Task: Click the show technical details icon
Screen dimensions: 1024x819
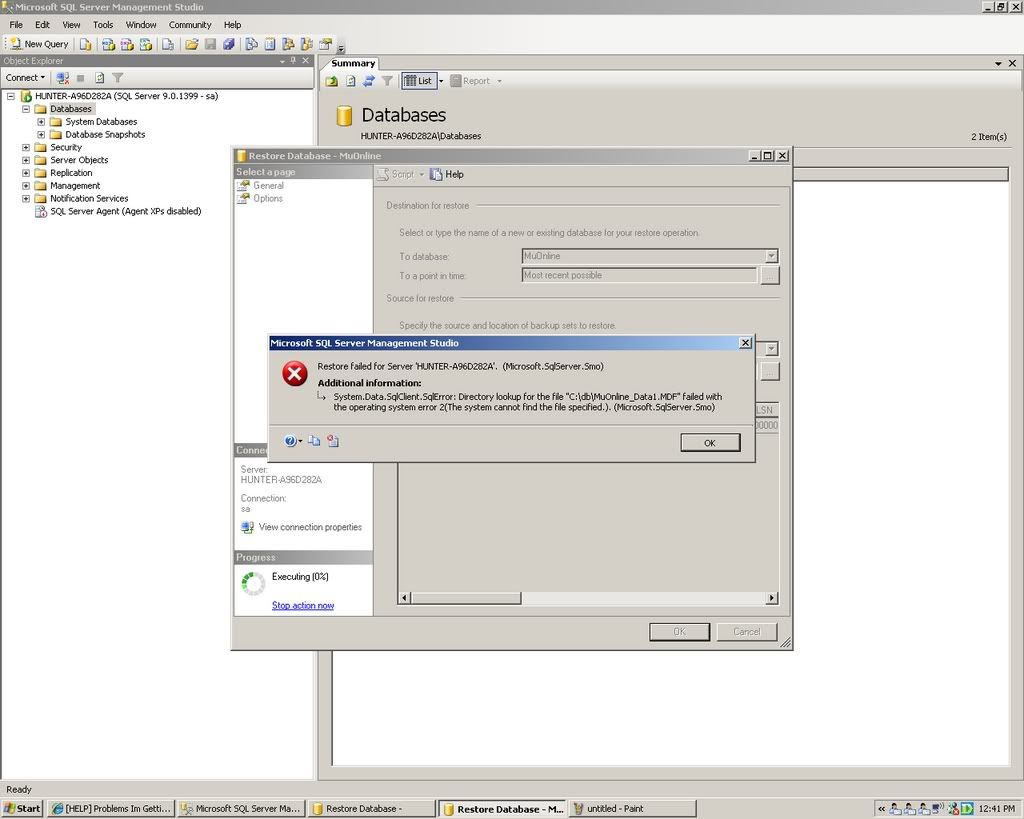Action: click(333, 441)
